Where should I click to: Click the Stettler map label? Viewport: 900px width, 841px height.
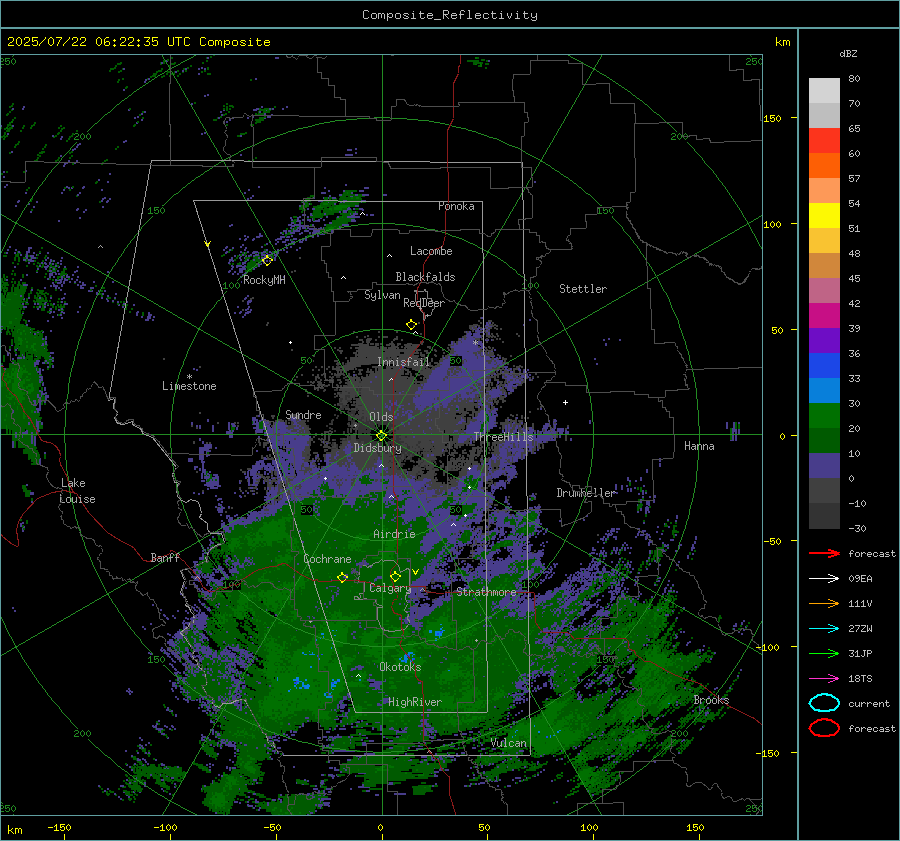click(x=583, y=289)
